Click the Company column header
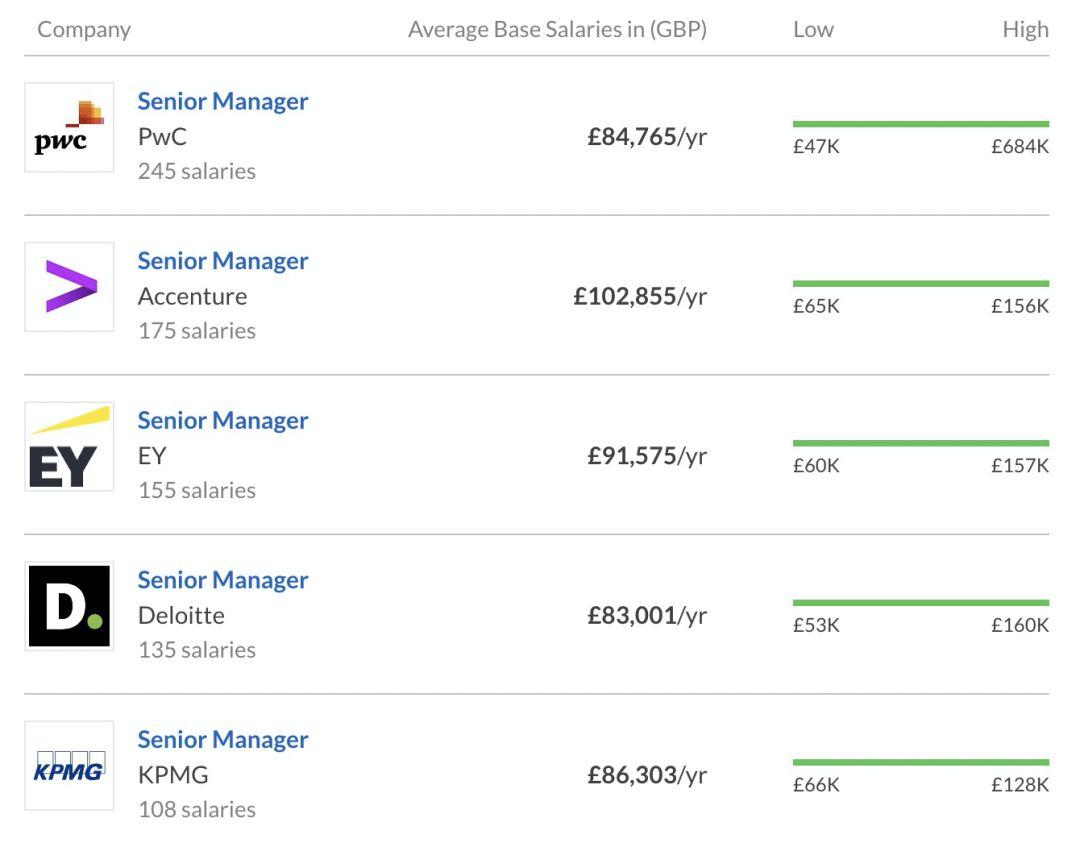The width and height of the screenshot is (1080, 843). pos(84,30)
